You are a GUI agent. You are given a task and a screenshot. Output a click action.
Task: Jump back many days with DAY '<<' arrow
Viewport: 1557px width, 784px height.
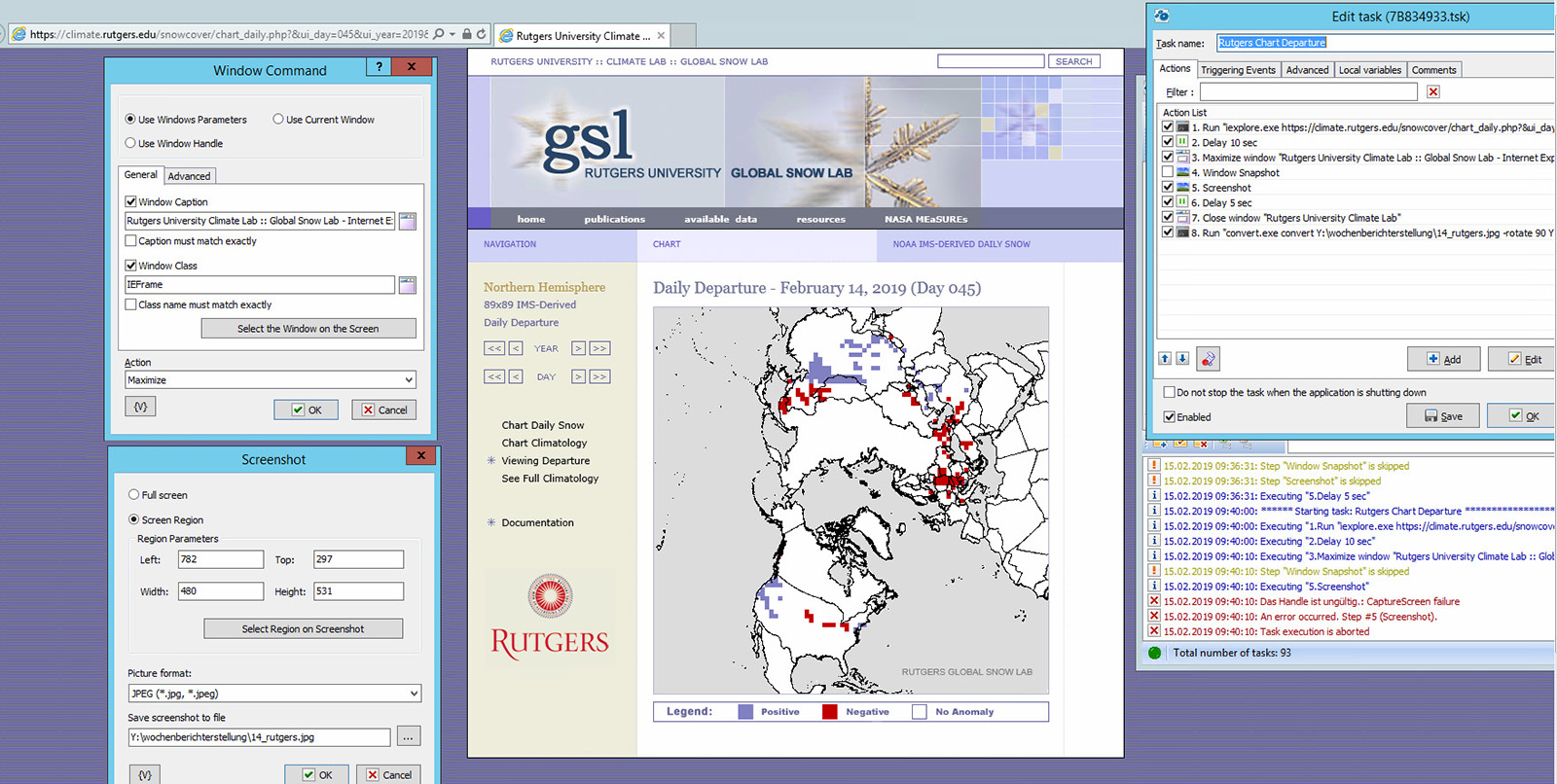494,376
